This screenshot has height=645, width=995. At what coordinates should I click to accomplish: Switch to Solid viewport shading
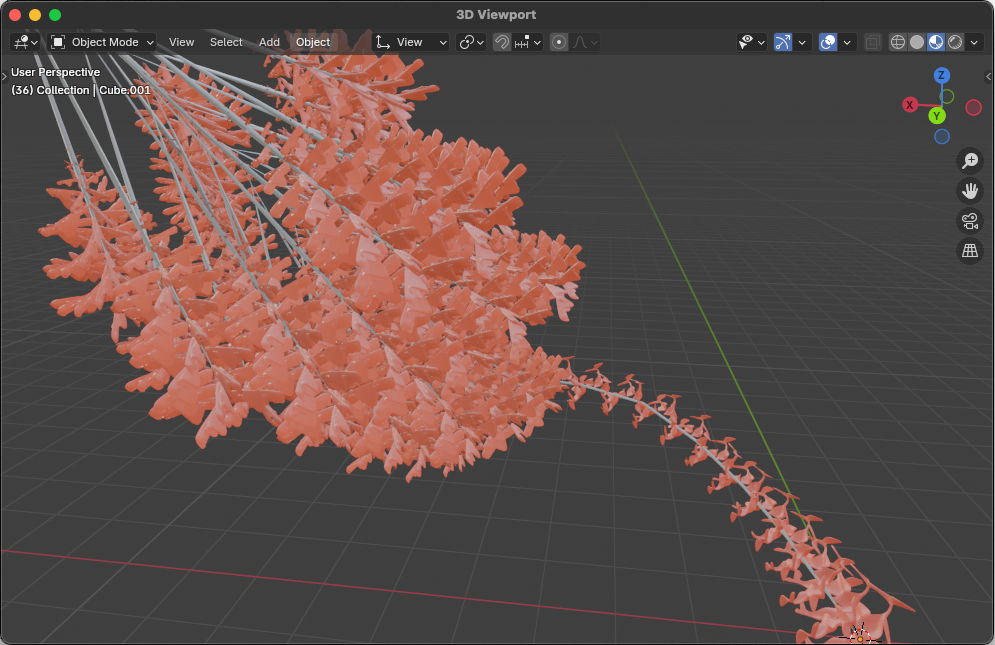[916, 42]
